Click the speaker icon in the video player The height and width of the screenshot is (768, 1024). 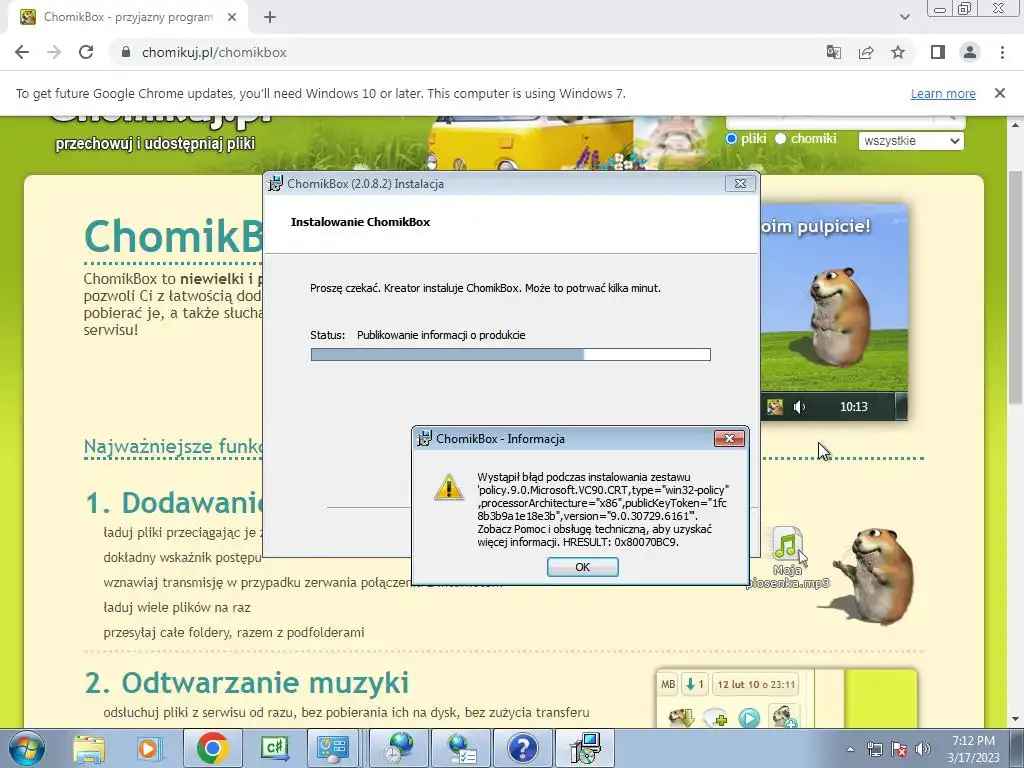799,407
